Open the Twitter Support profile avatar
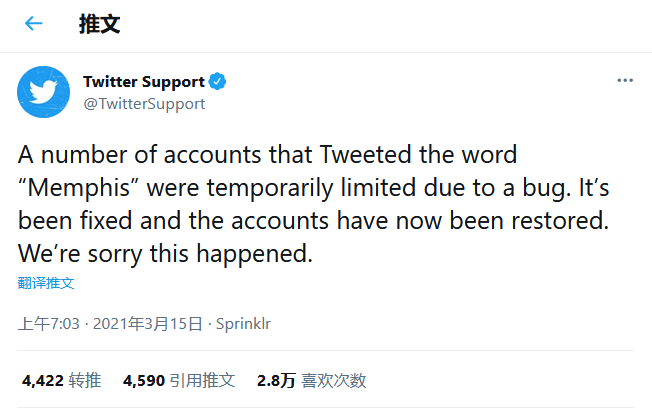Screen dimensions: 652x409 (x=43, y=91)
